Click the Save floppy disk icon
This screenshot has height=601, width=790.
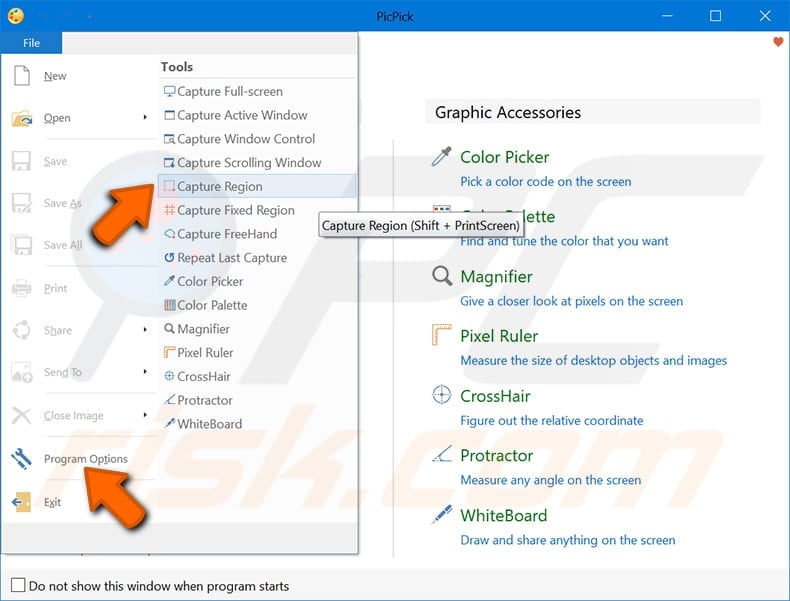tap(21, 161)
